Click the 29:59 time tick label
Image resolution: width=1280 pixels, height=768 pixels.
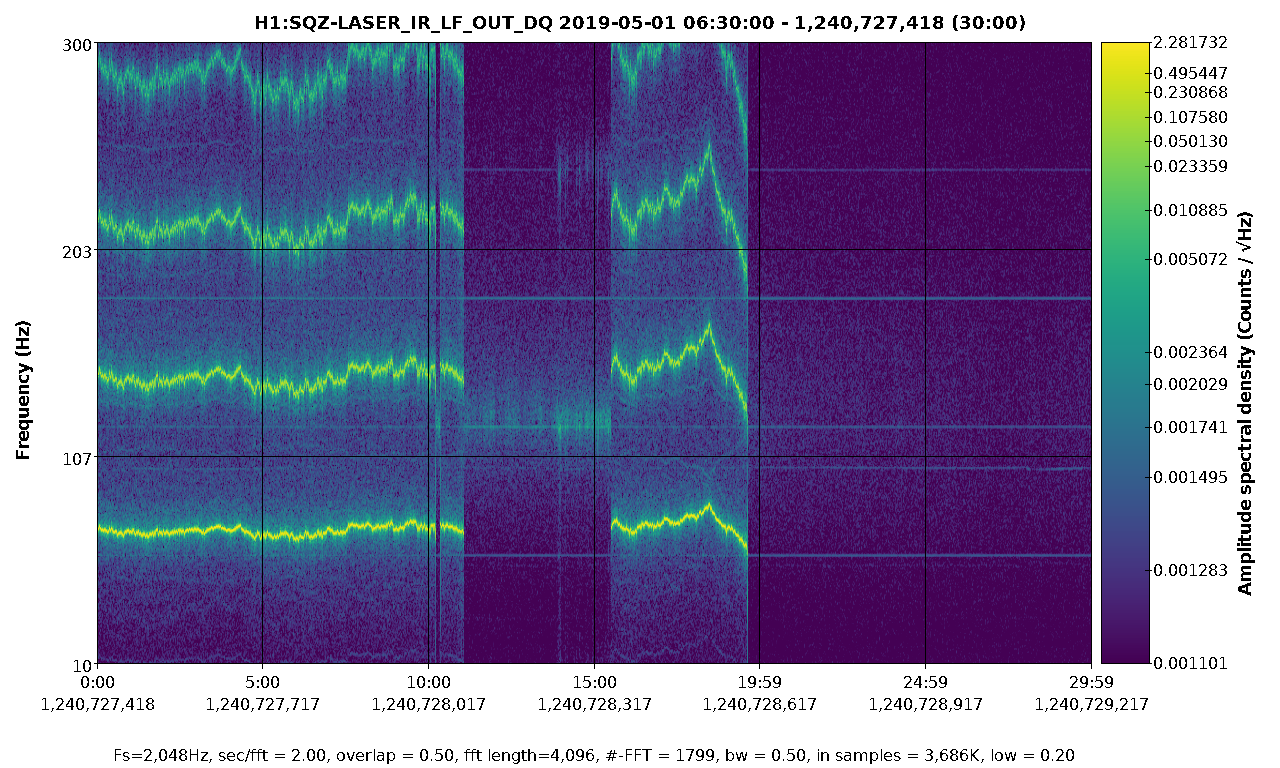pos(1091,684)
